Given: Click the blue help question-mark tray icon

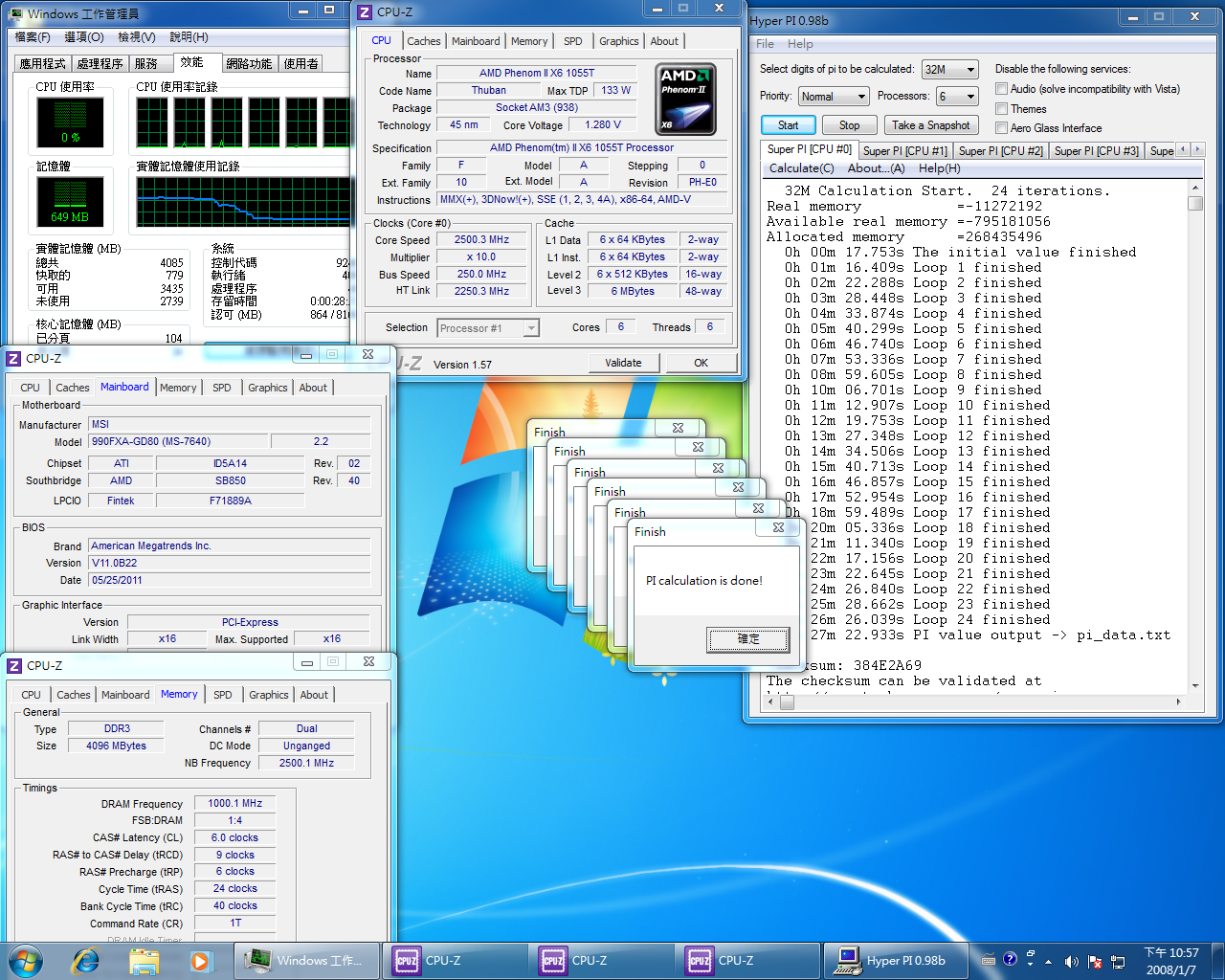Looking at the screenshot, I should (x=1010, y=959).
